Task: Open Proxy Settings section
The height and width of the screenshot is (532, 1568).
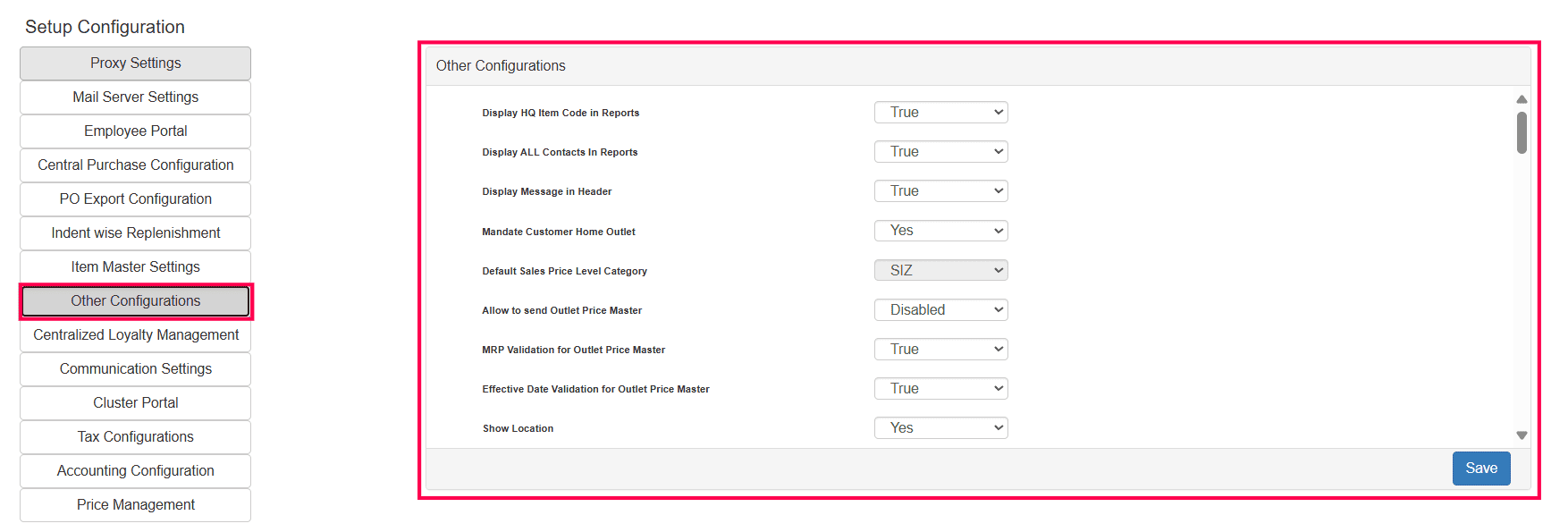Action: click(136, 63)
